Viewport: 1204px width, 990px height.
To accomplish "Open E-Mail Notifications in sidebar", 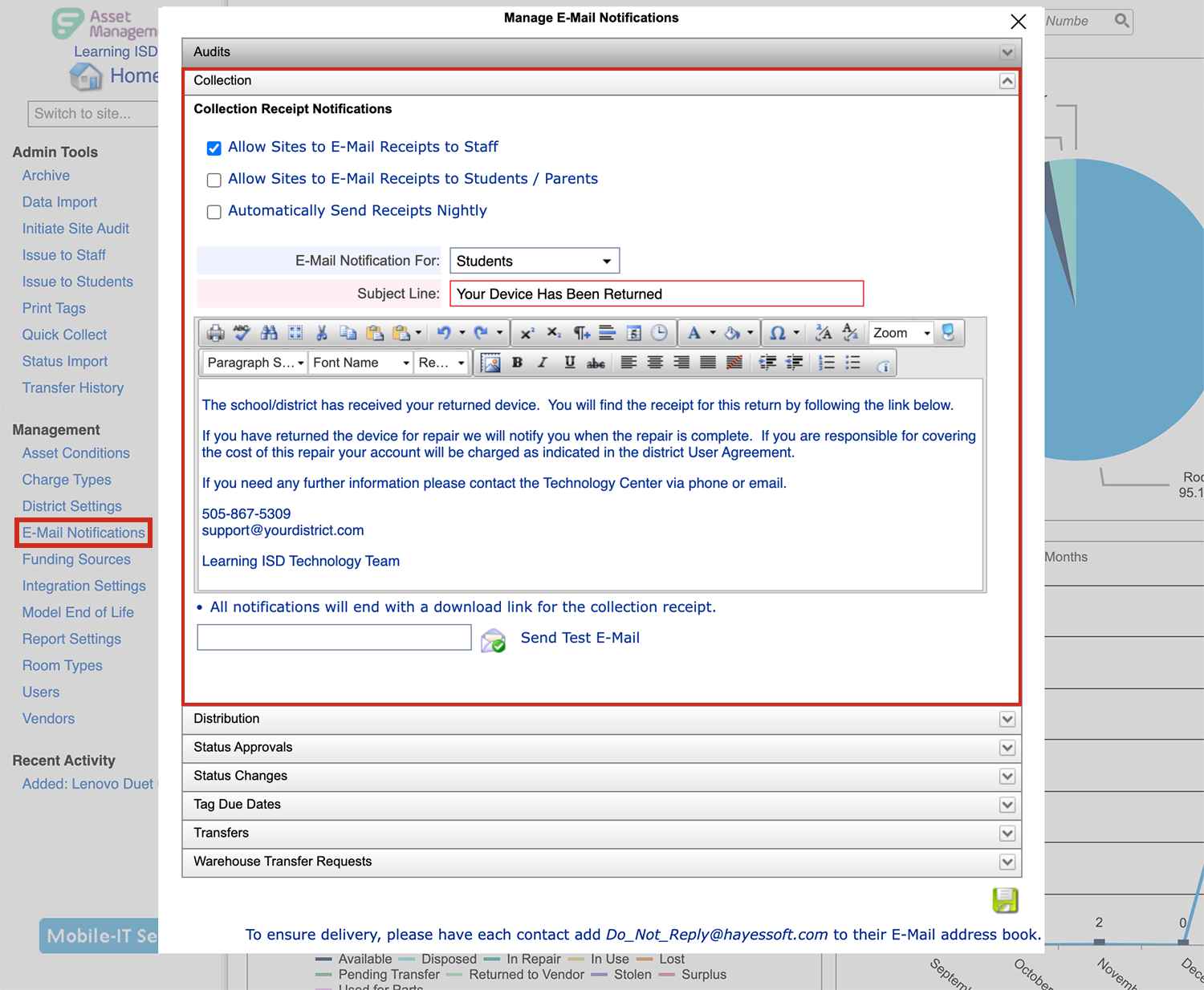I will (x=83, y=533).
